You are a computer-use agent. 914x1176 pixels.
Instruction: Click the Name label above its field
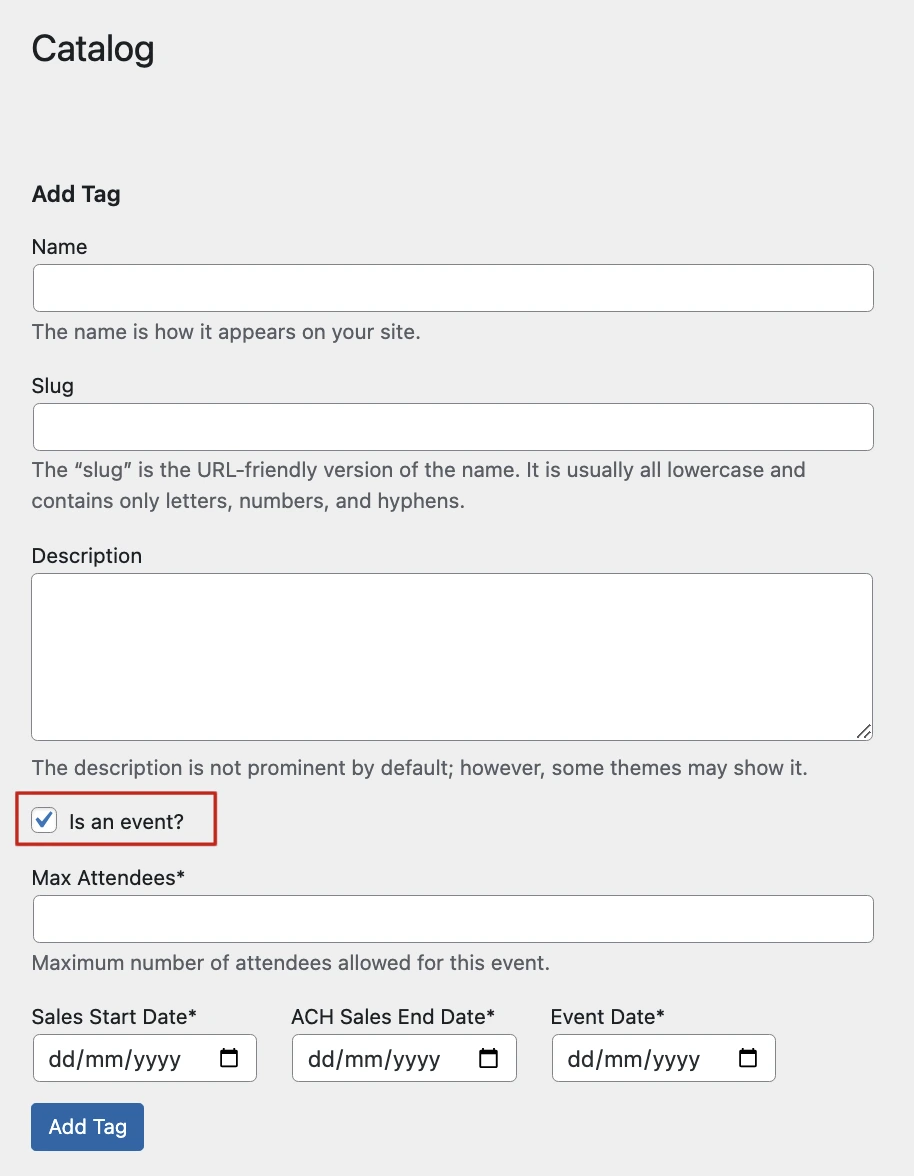59,247
